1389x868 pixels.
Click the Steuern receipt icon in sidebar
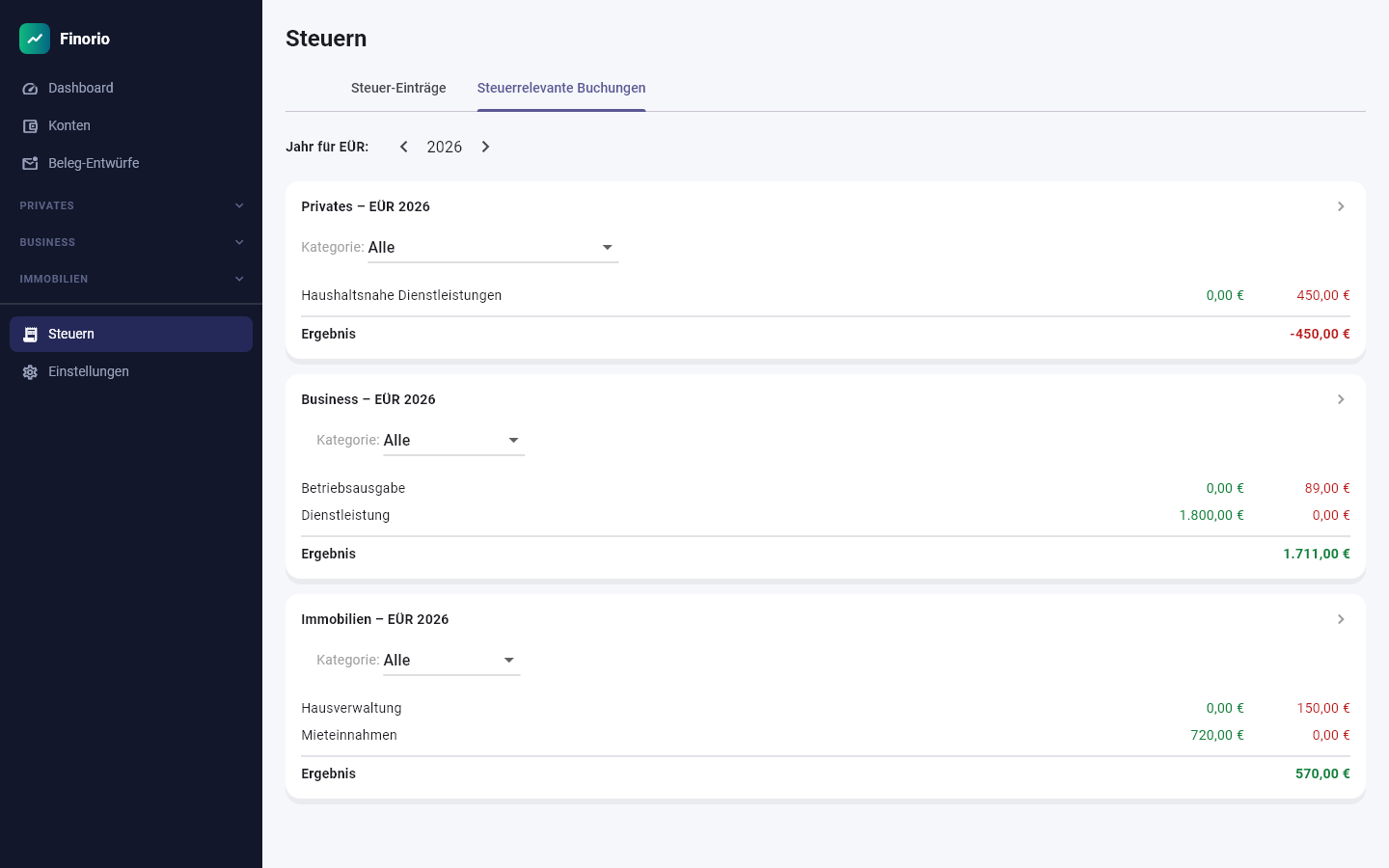click(x=30, y=335)
